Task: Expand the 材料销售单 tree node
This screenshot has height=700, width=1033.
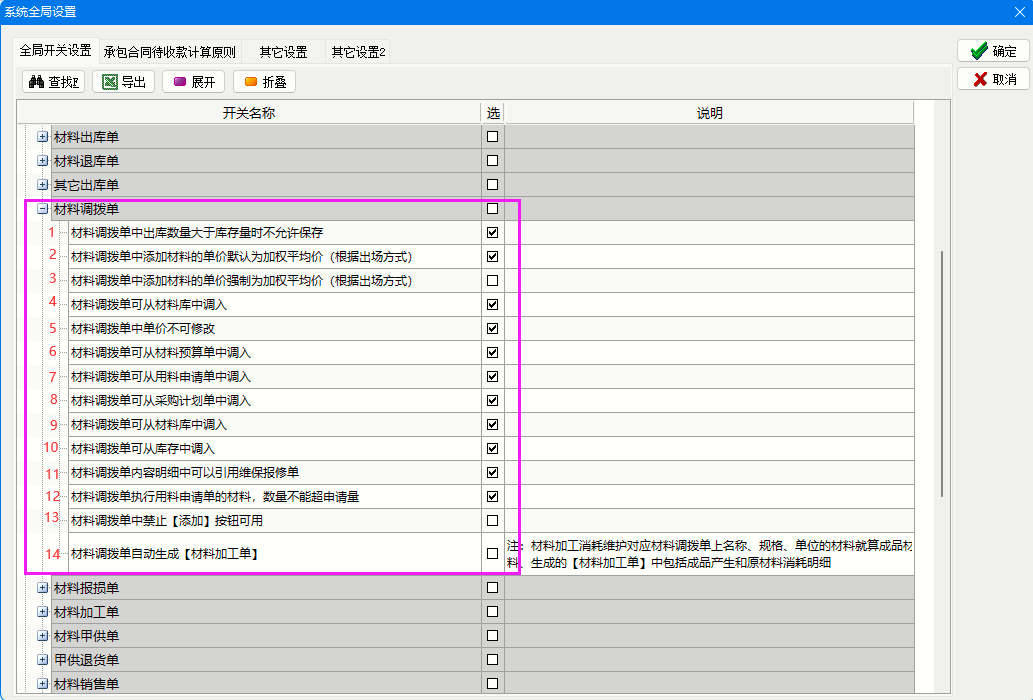Action: click(43, 684)
